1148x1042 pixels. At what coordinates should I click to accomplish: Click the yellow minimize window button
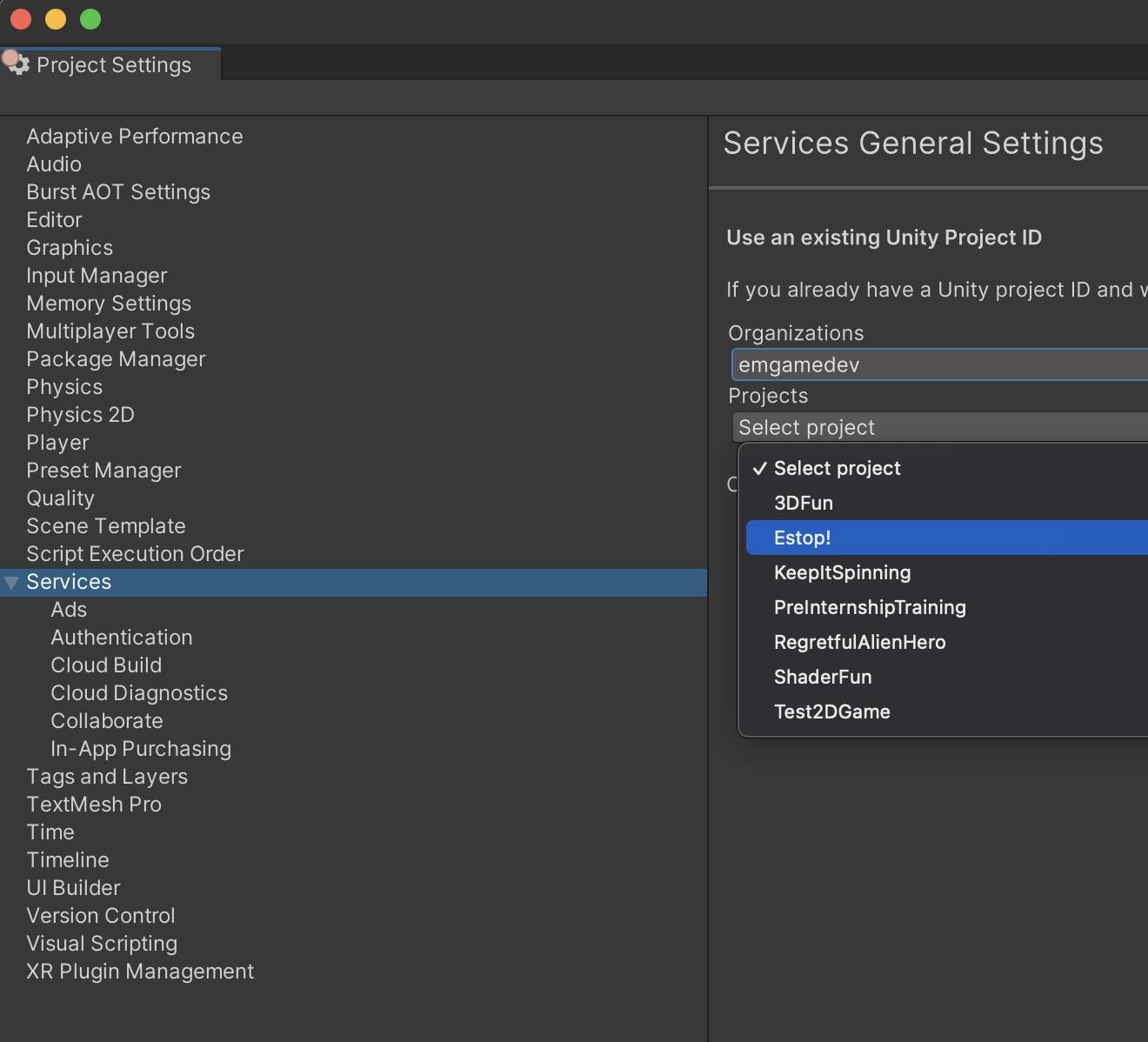click(56, 19)
